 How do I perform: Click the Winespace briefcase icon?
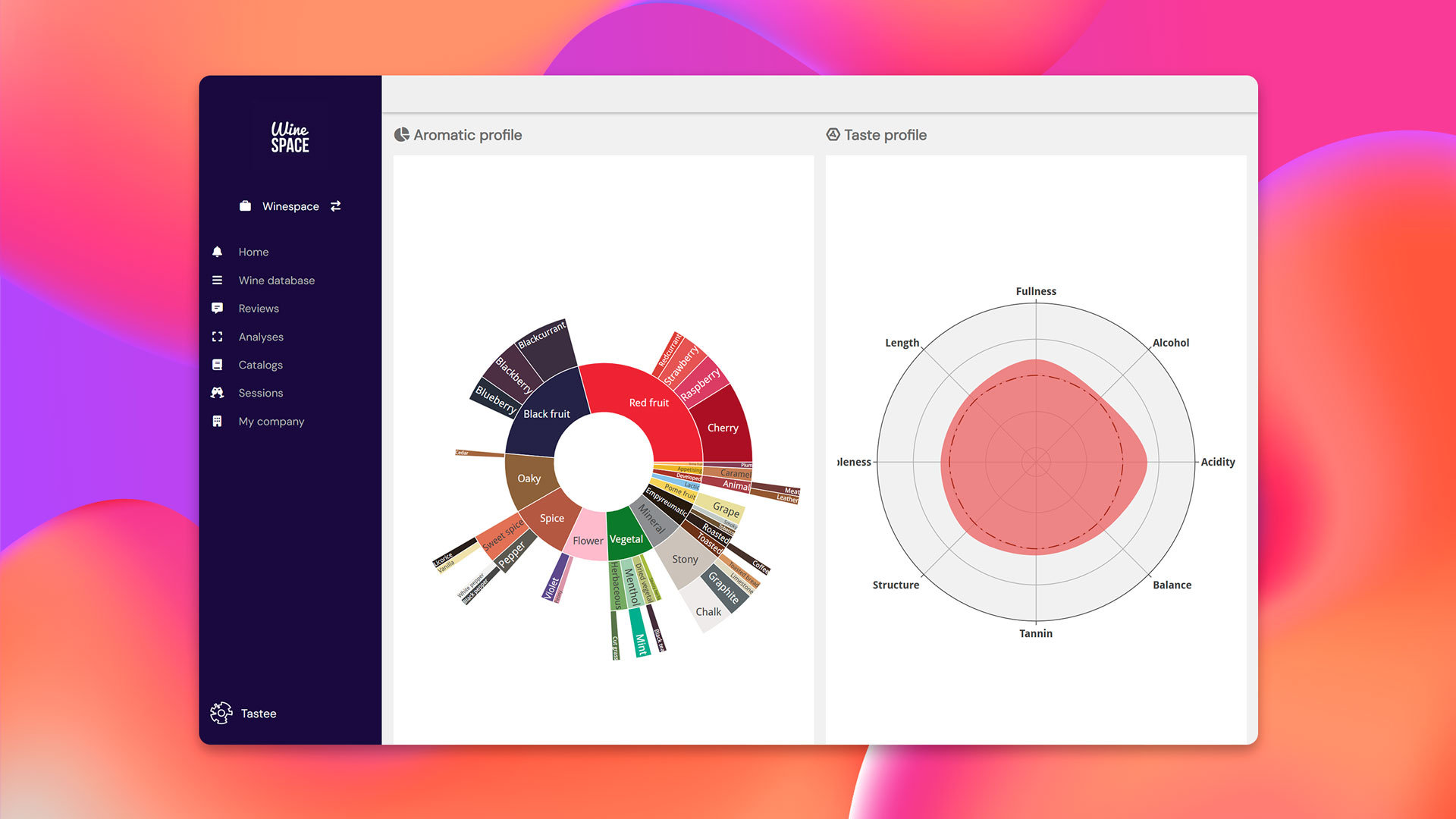[x=245, y=206]
